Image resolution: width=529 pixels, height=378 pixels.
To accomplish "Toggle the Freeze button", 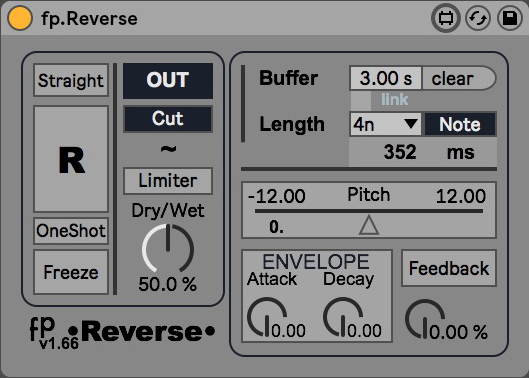I will 71,272.
